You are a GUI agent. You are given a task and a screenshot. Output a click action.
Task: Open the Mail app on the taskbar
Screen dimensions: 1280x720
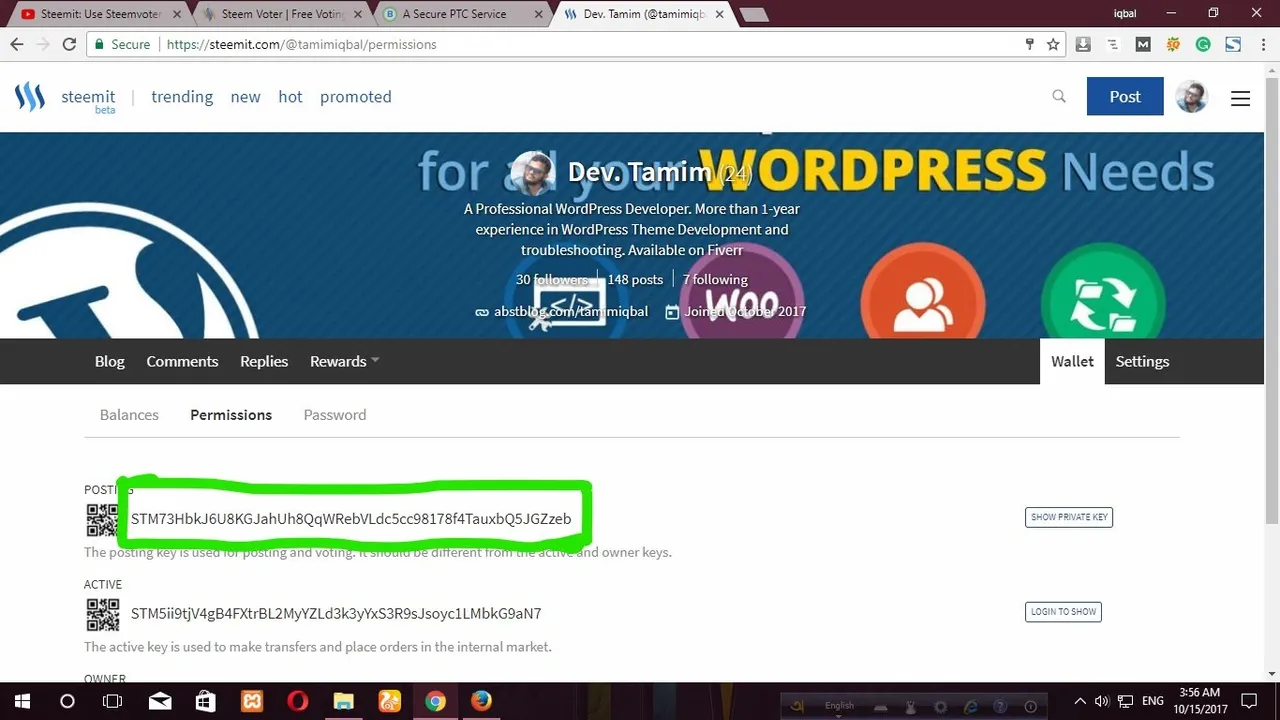[159, 701]
